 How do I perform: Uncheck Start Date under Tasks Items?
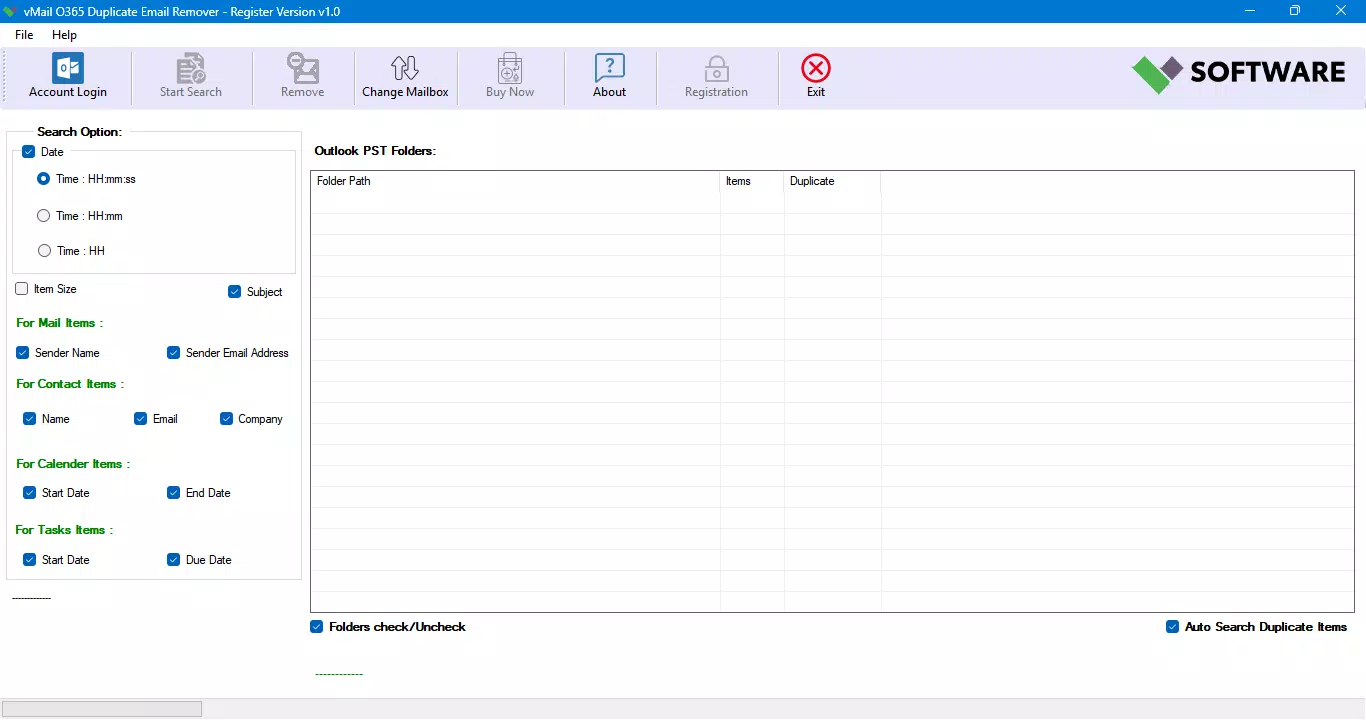(30, 560)
